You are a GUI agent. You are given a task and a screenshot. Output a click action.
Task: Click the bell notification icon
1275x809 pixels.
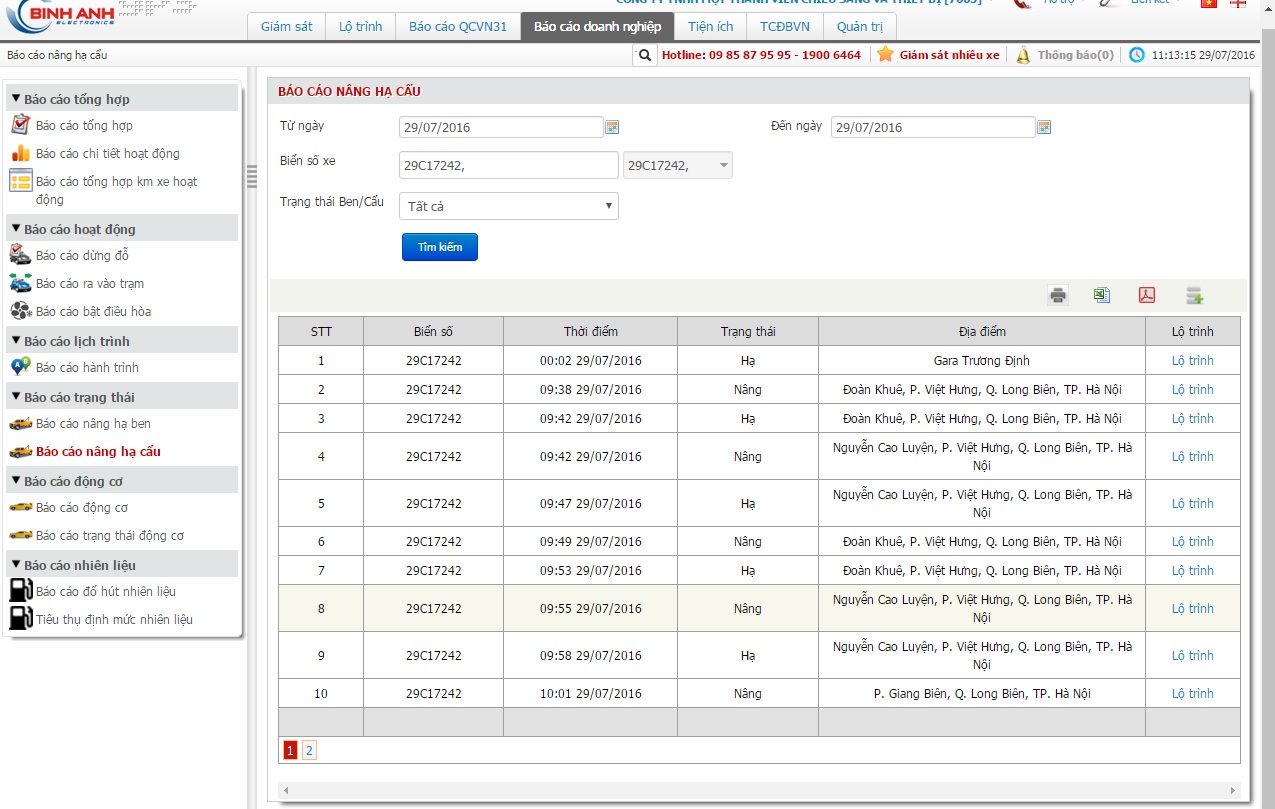[1023, 55]
